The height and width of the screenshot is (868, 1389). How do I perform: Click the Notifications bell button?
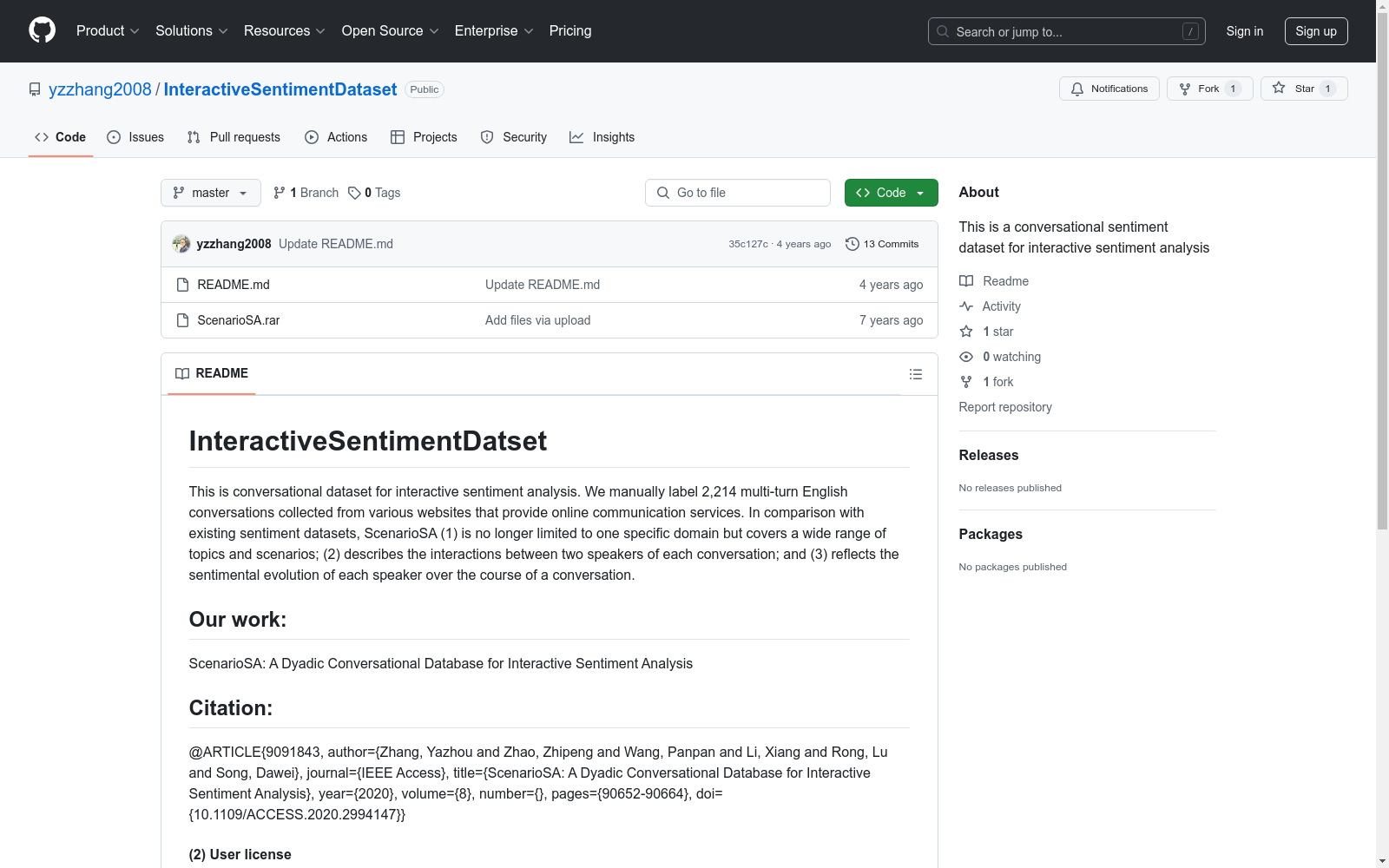click(1109, 89)
